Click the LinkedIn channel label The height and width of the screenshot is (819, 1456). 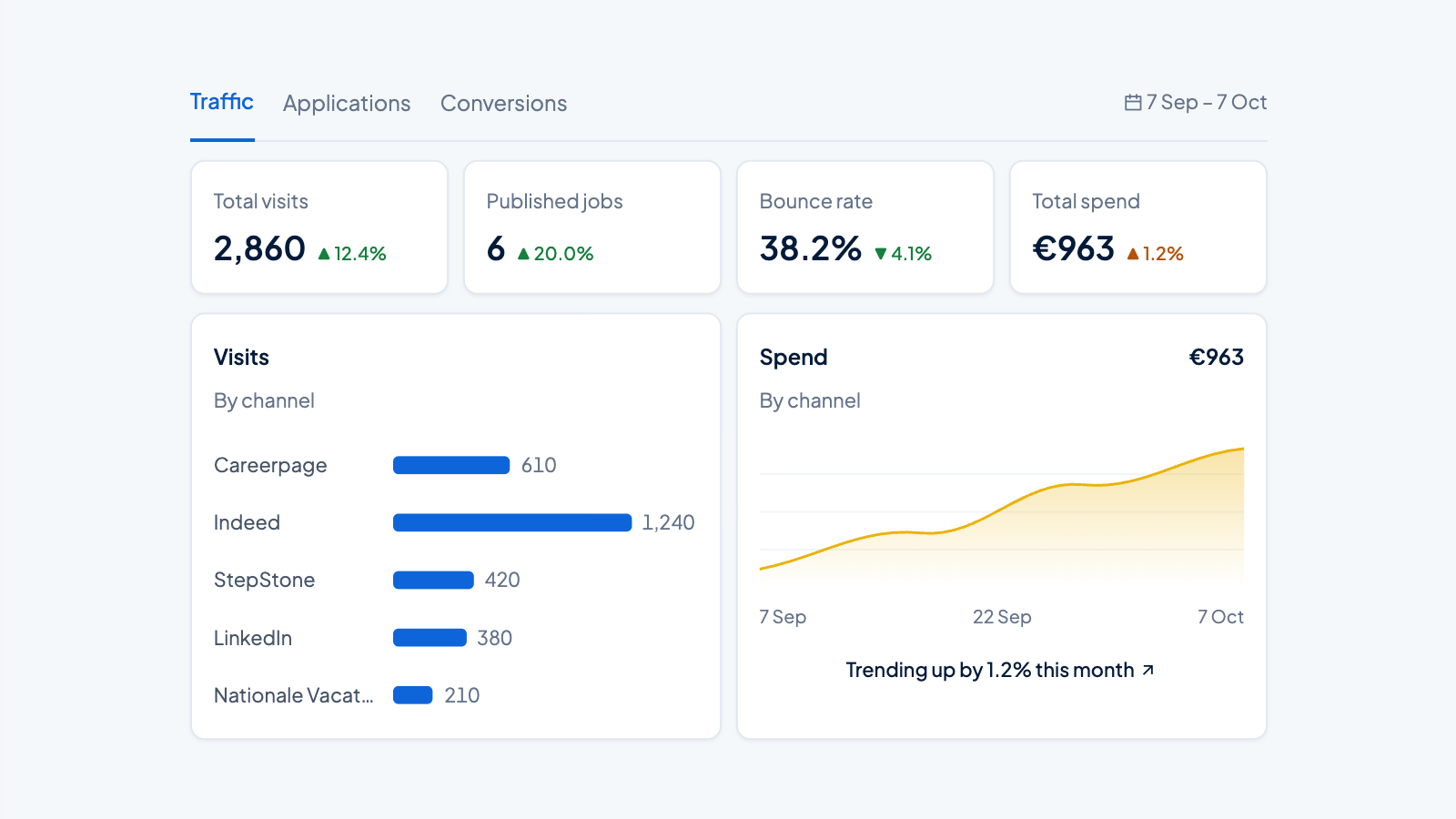pos(253,638)
